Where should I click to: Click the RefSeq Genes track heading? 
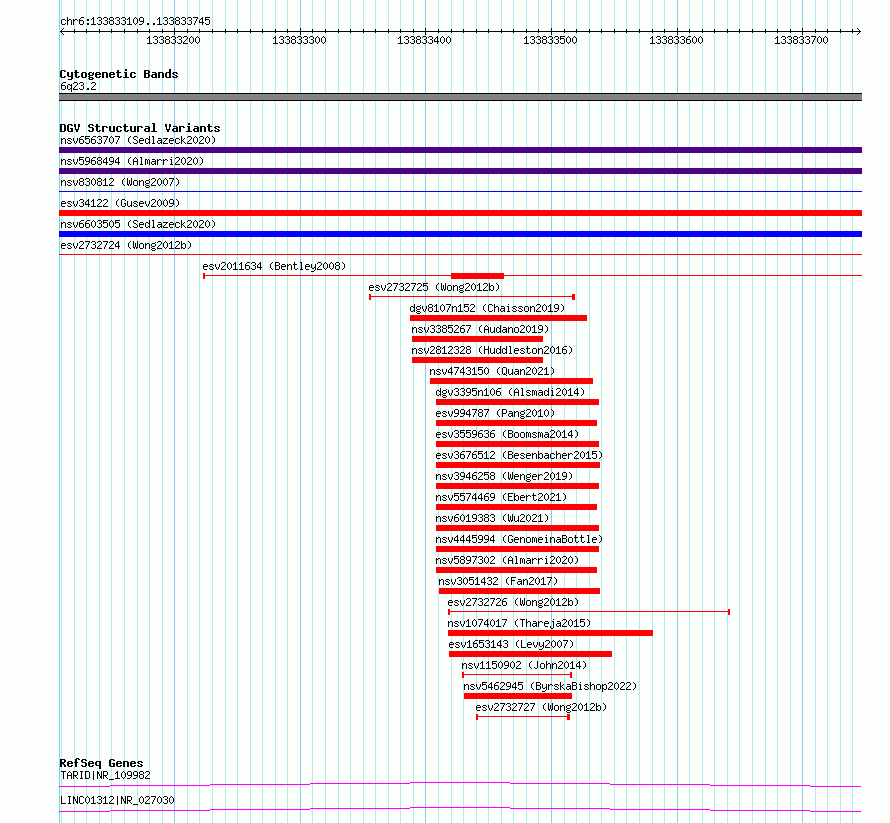point(101,763)
